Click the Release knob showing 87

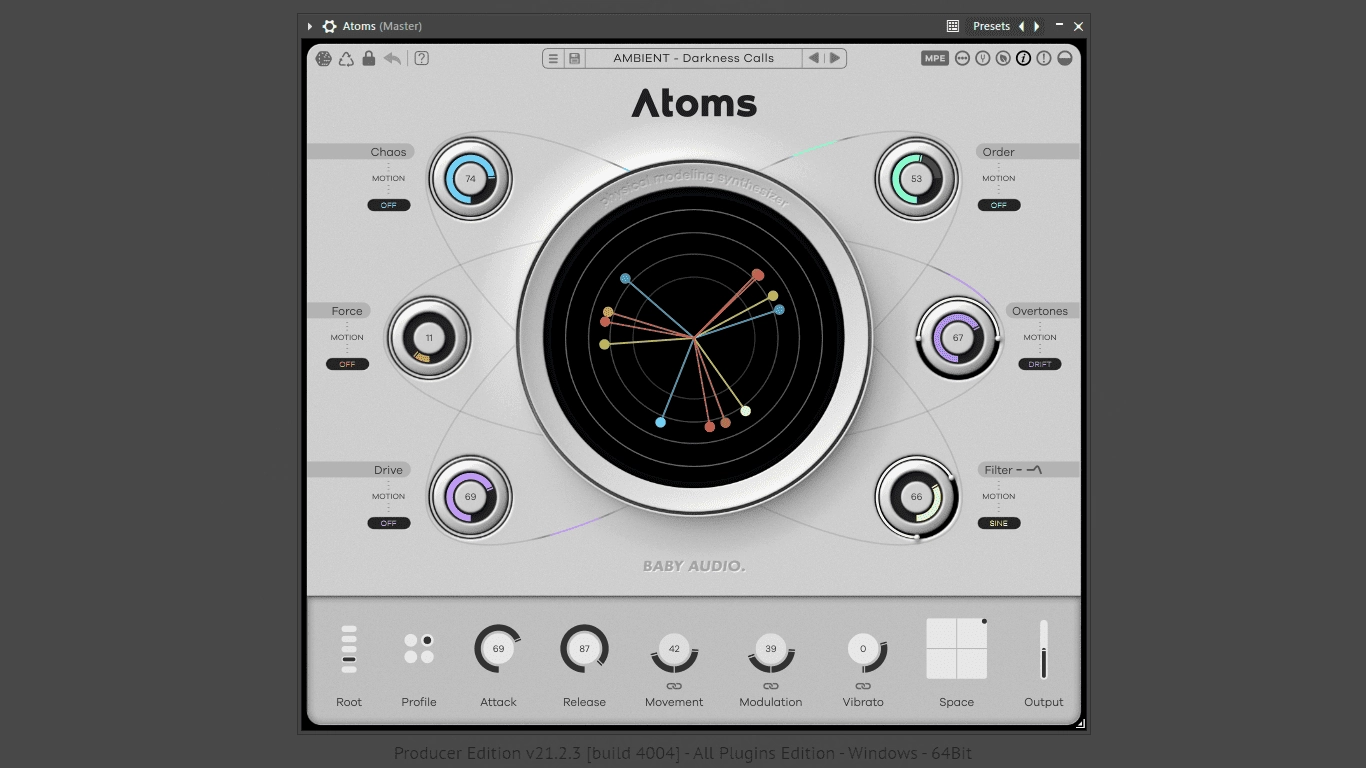pos(584,649)
